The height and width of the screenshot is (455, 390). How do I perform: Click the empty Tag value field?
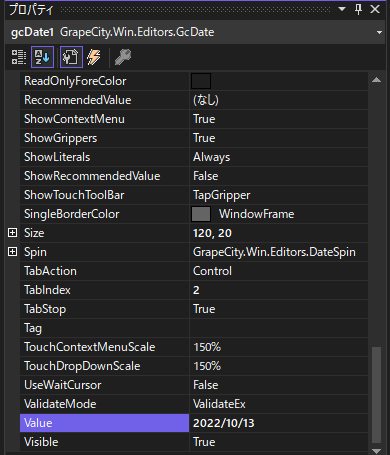coord(278,328)
